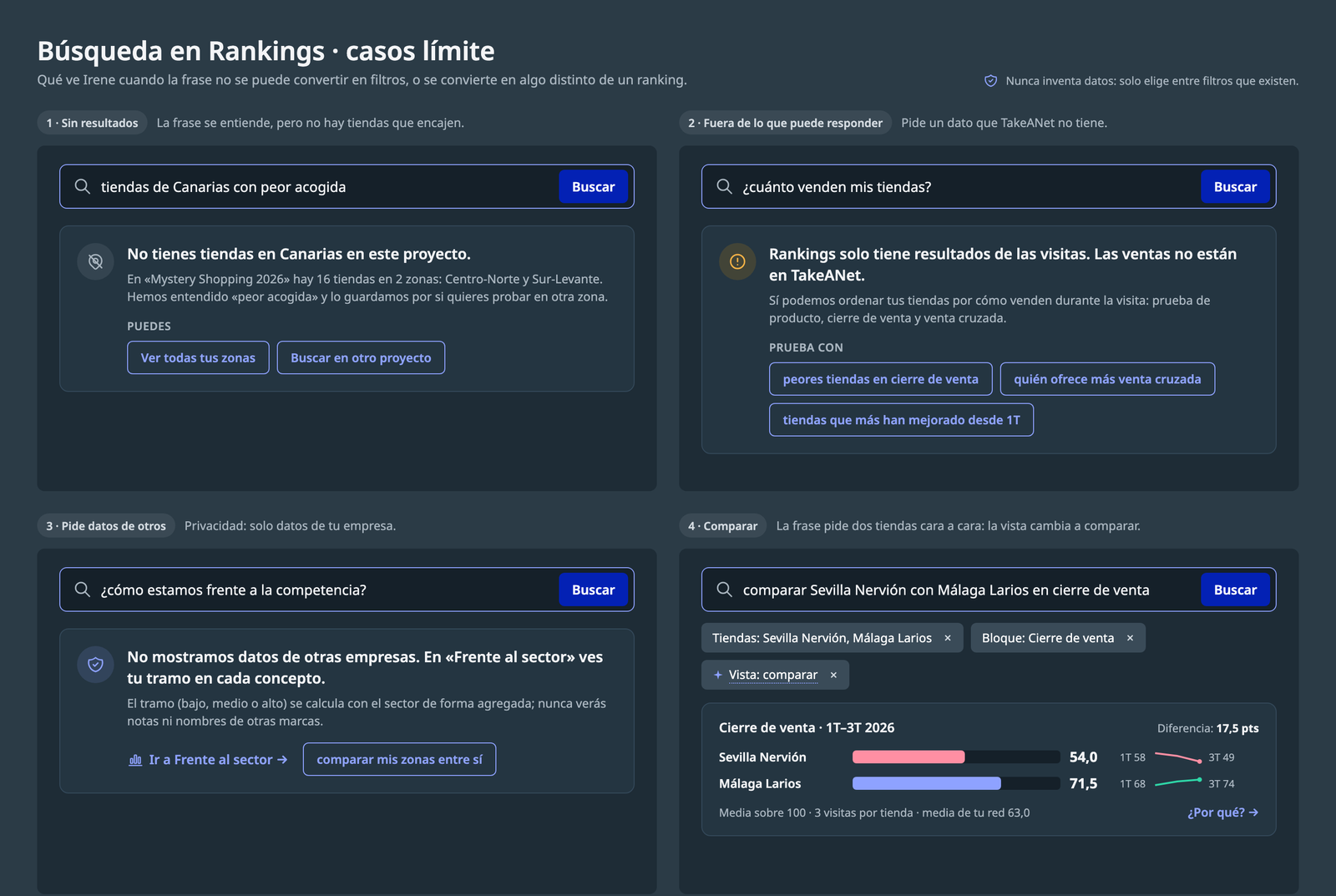Click Buscar for the competencia query
The height and width of the screenshot is (896, 1336).
click(x=593, y=590)
